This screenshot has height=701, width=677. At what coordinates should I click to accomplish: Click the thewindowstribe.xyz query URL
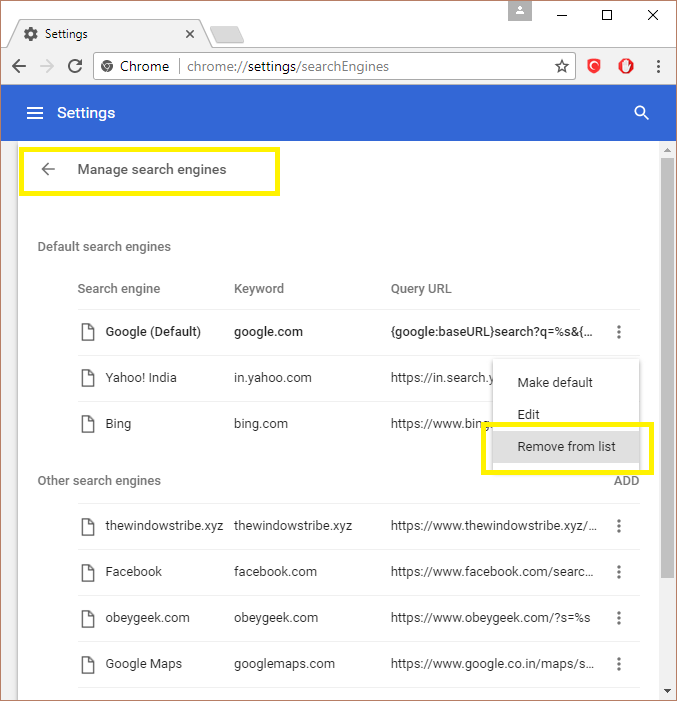493,526
